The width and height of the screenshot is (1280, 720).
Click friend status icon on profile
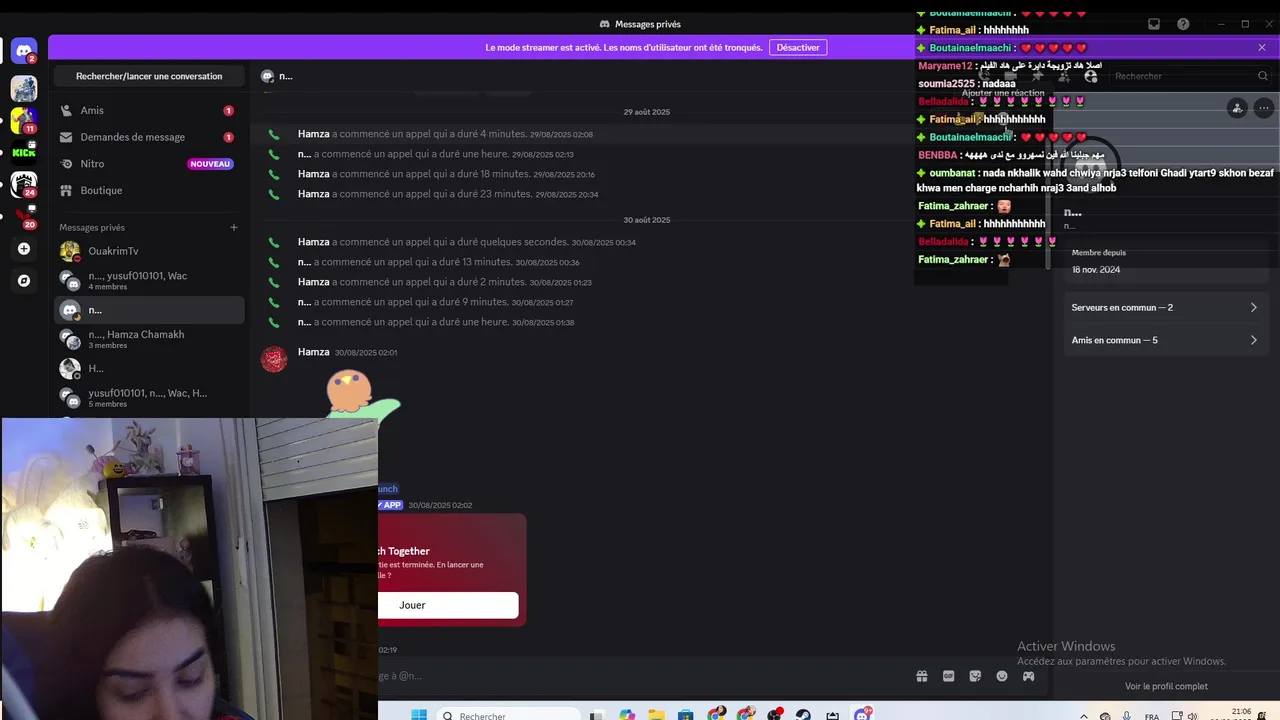click(x=1237, y=108)
